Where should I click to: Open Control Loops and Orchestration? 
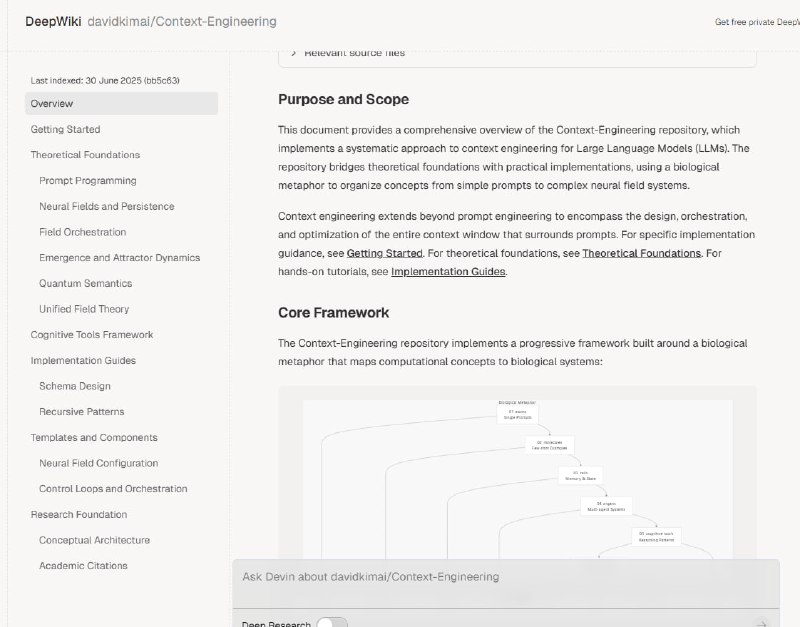click(115, 488)
